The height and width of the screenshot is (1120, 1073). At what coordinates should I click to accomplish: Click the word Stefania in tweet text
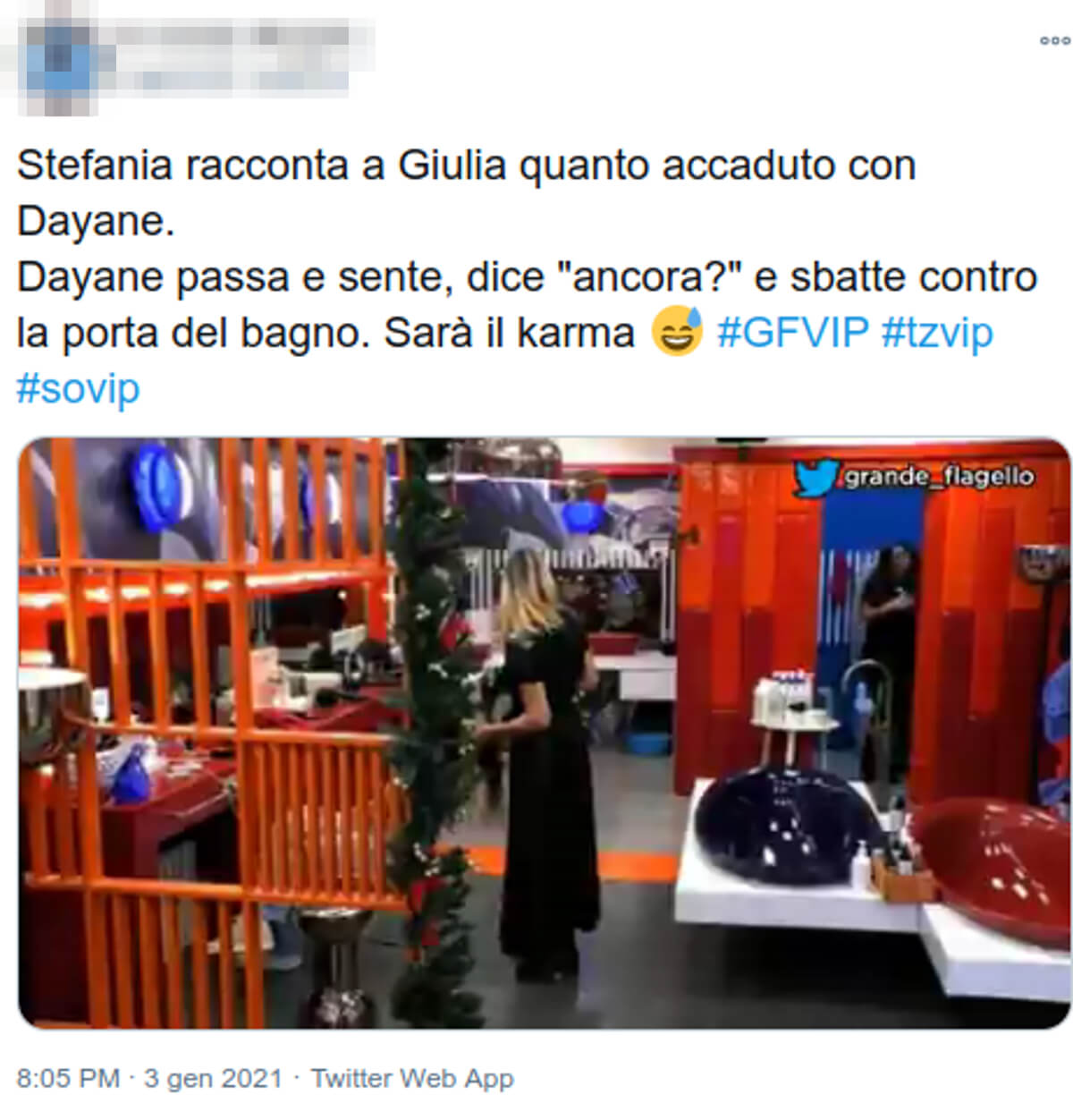point(94,165)
